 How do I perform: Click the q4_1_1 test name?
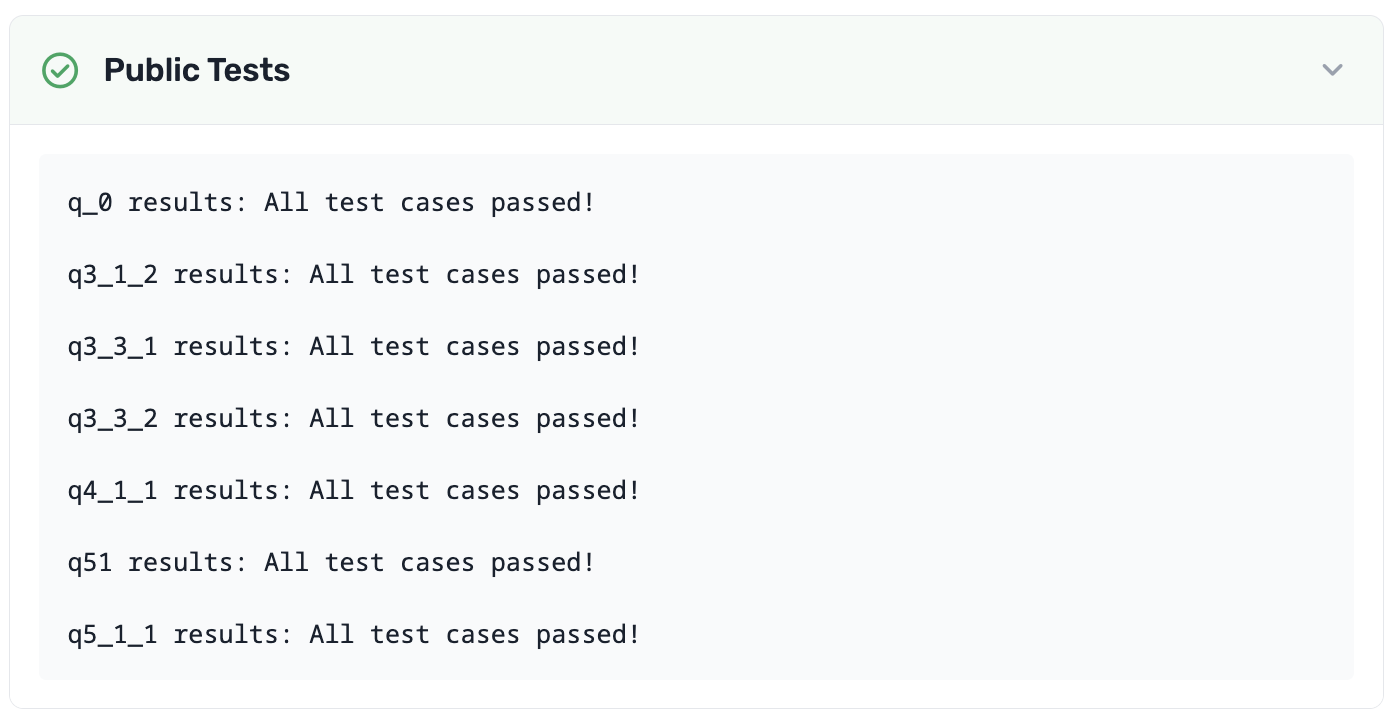[x=112, y=491]
